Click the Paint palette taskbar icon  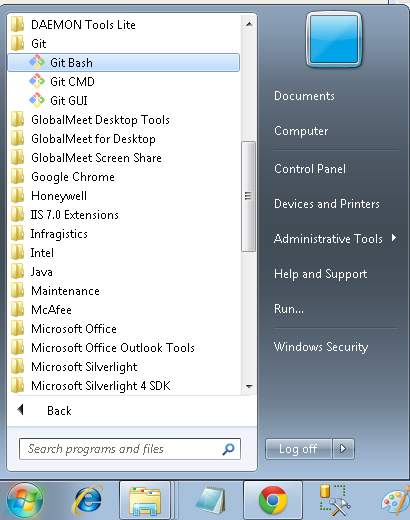(396, 500)
